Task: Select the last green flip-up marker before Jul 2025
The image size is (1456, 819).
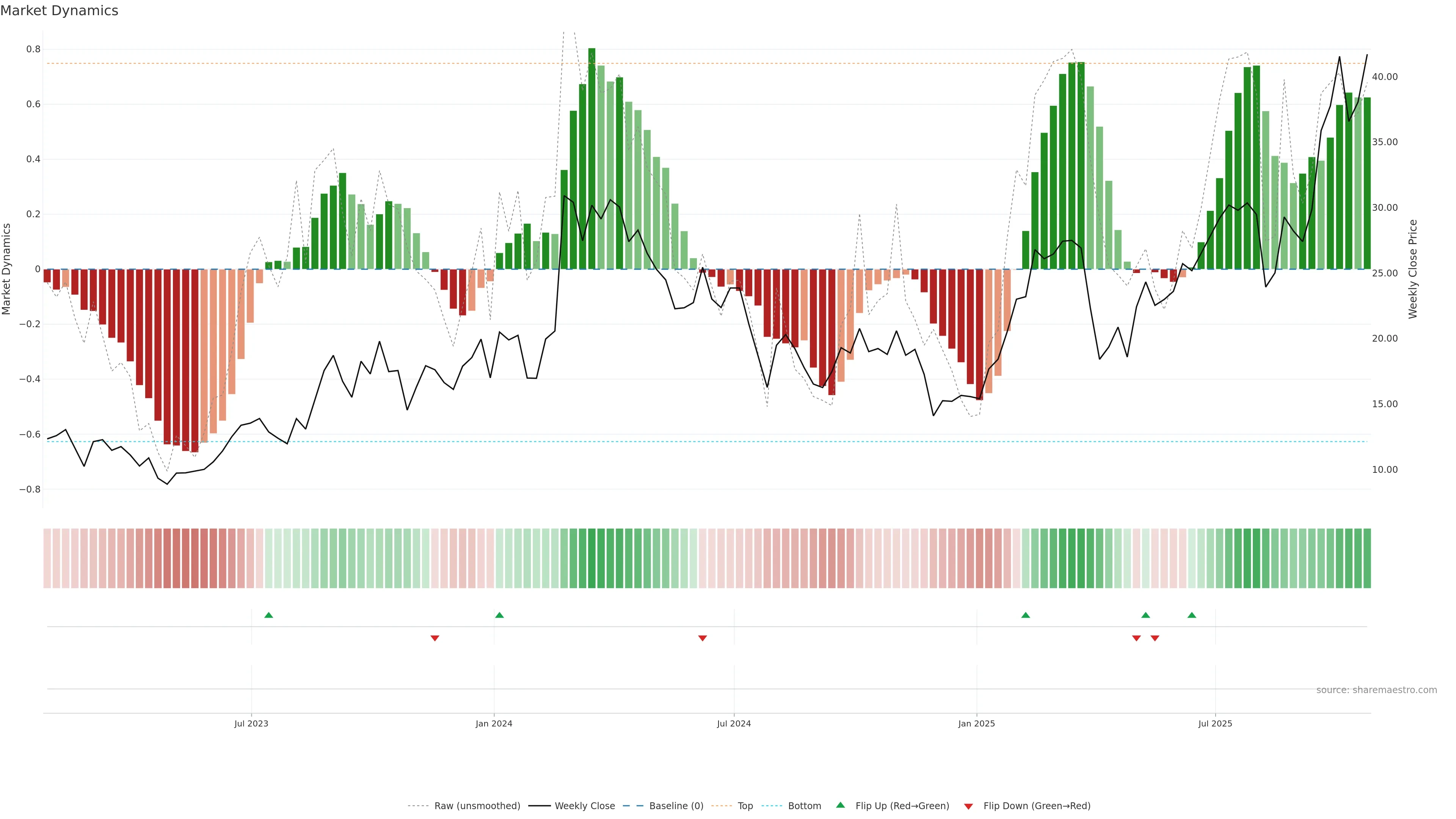Action: click(1191, 615)
